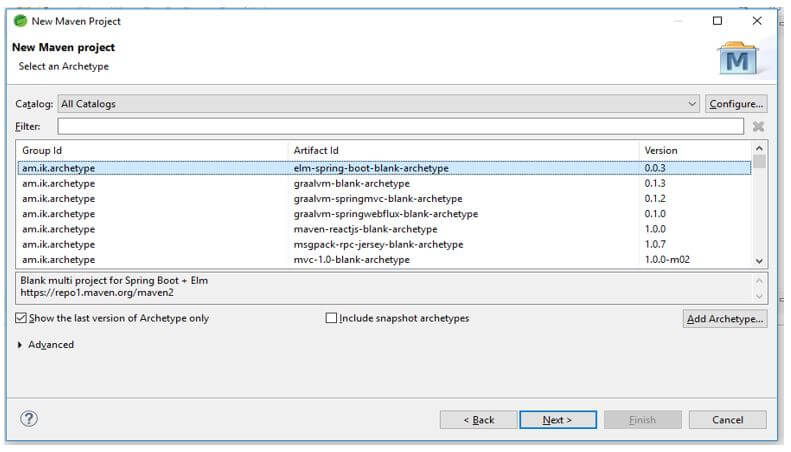The height and width of the screenshot is (452, 791).
Task: Select mvc-1.0-blank-archetype row
Action: (x=384, y=259)
